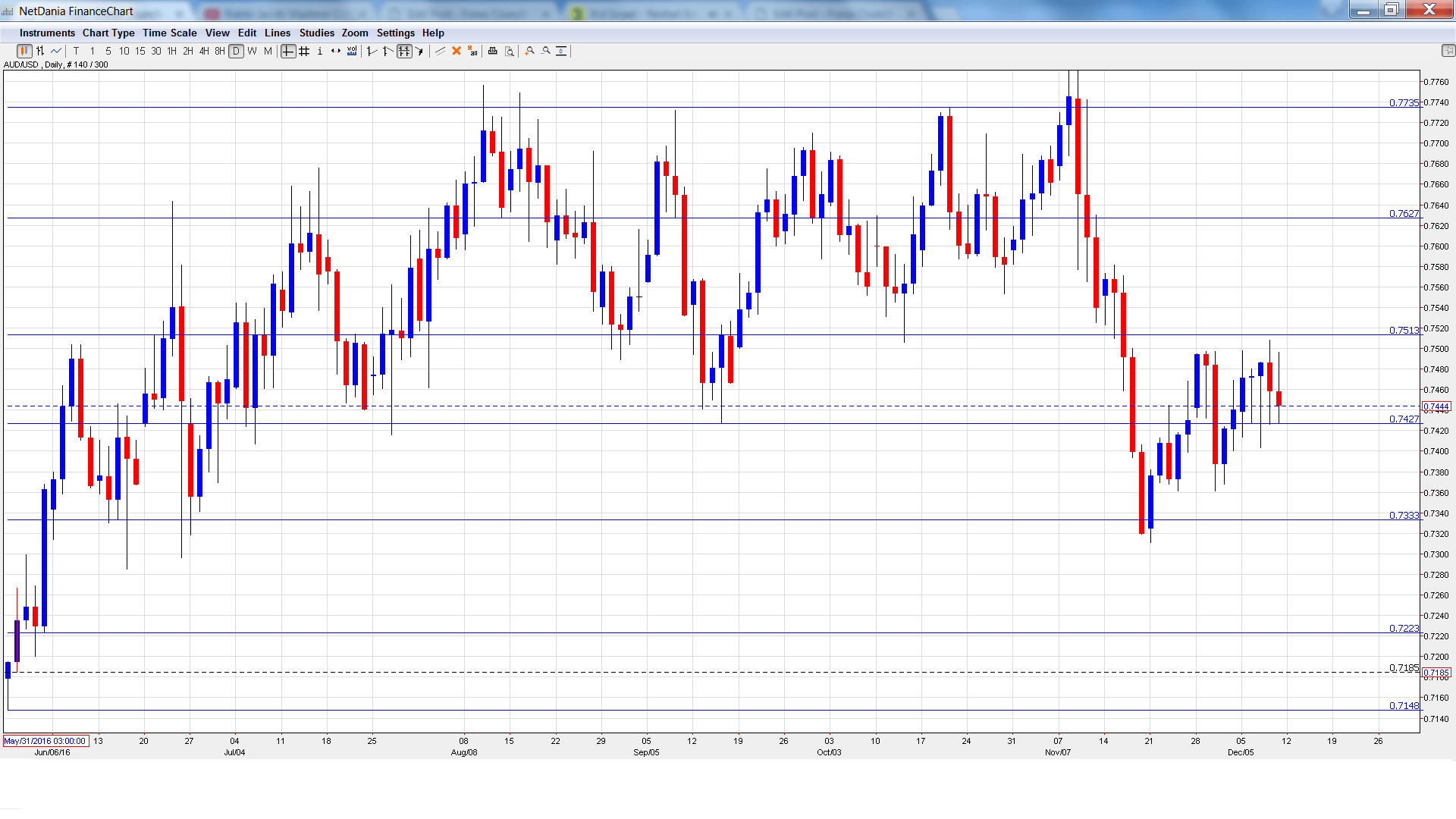This screenshot has width=1456, height=819.
Task: Click the print chart icon
Action: (x=493, y=51)
